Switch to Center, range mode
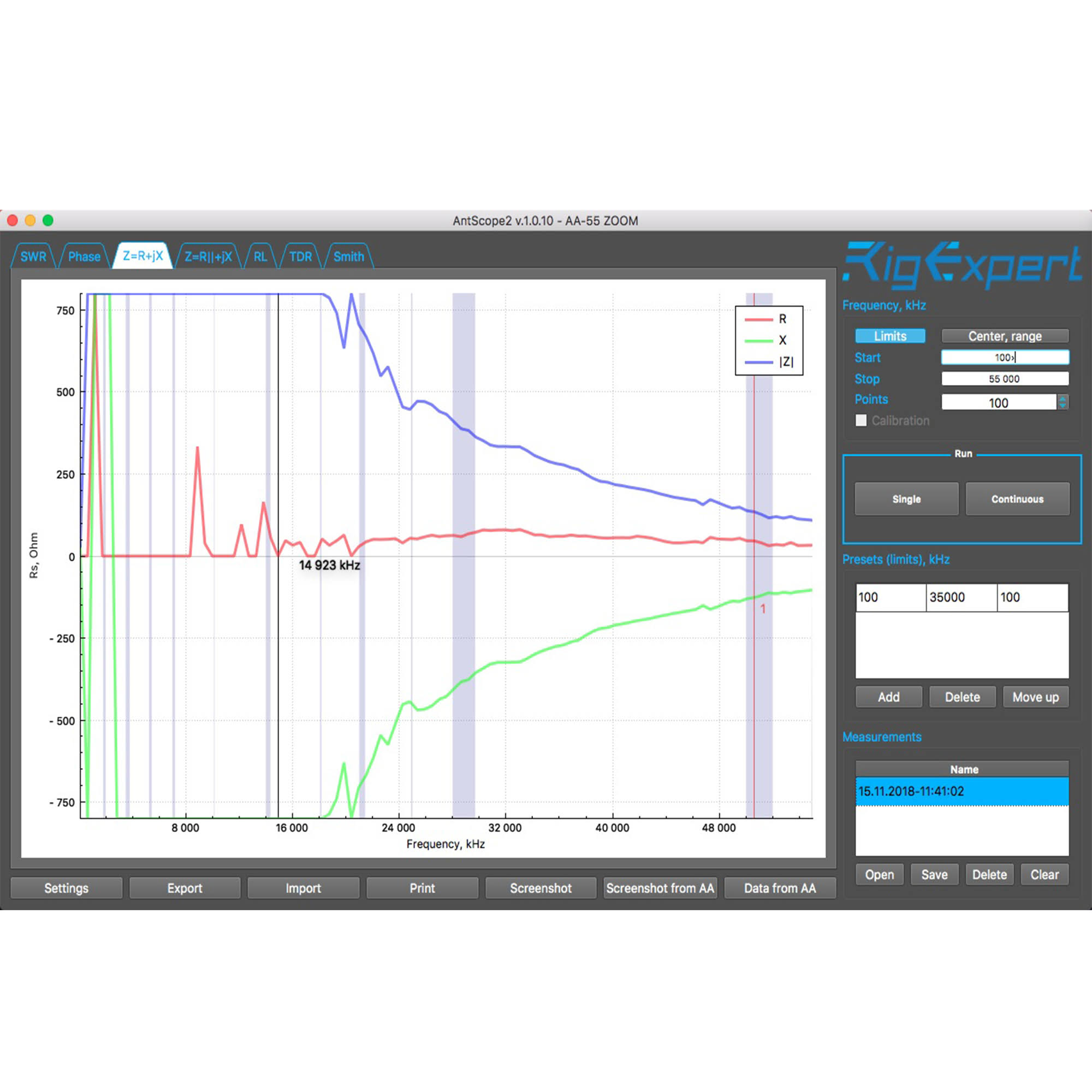 coord(1005,336)
